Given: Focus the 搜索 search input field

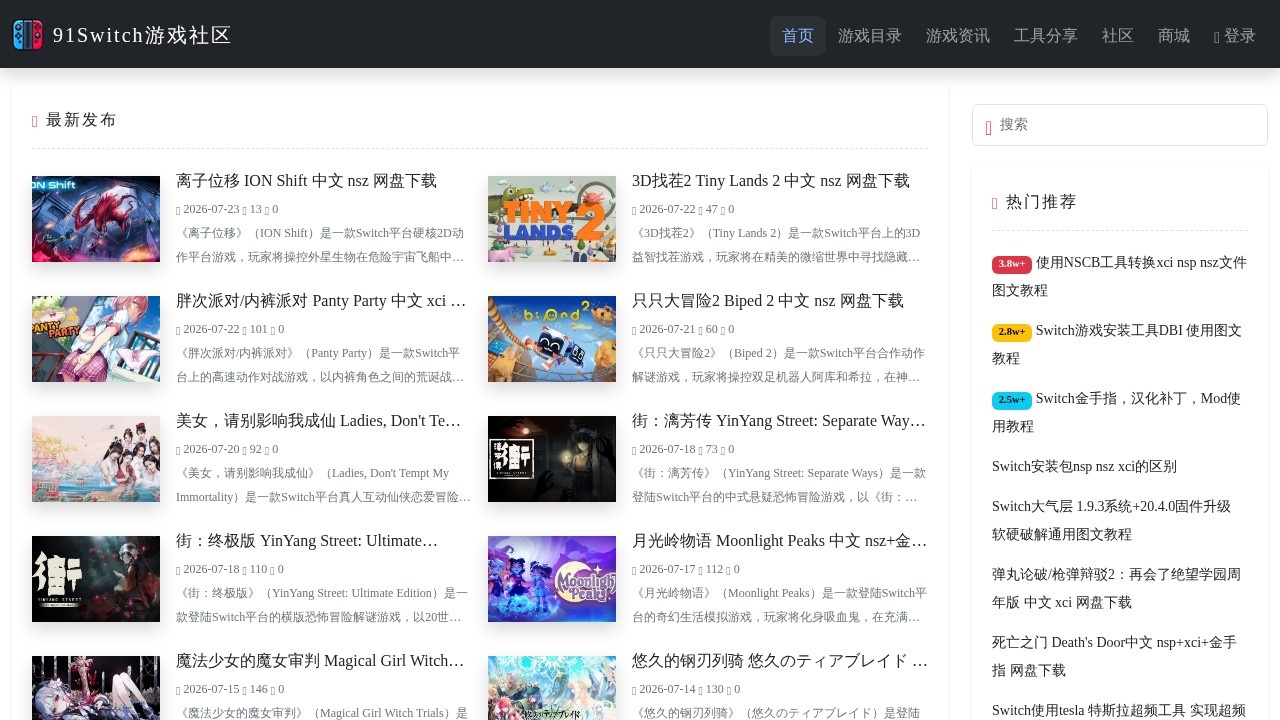Looking at the screenshot, I should coord(1120,125).
